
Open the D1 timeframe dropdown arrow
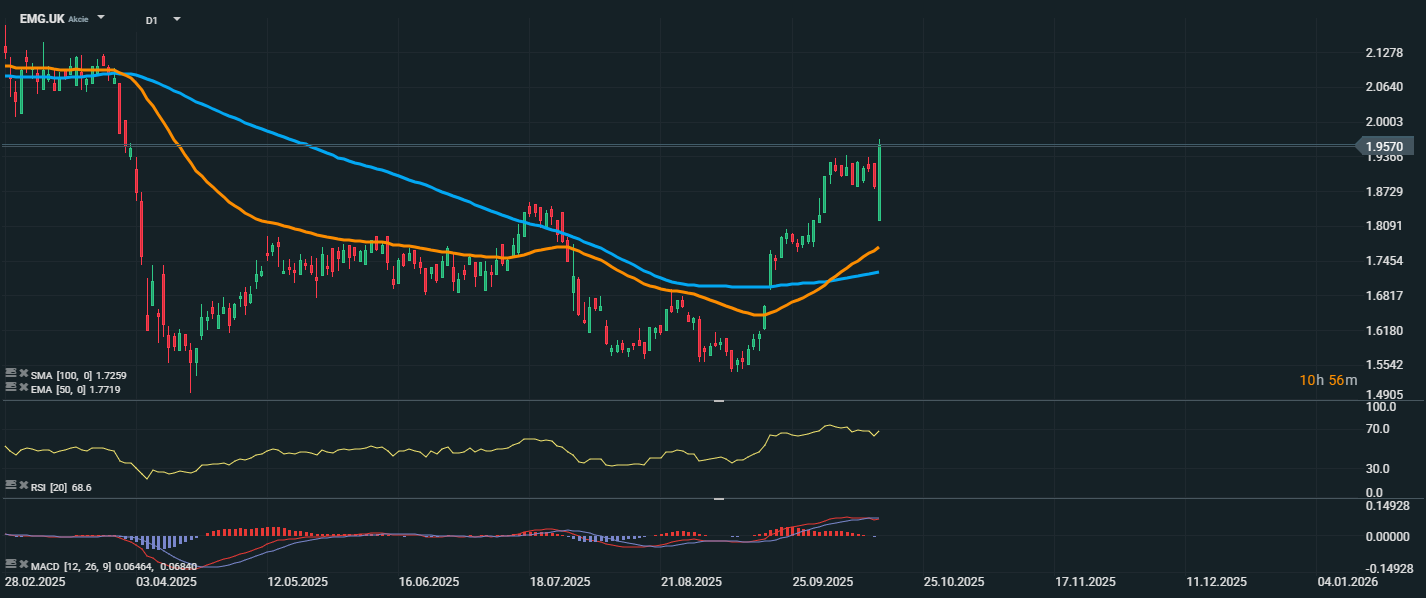(177, 19)
